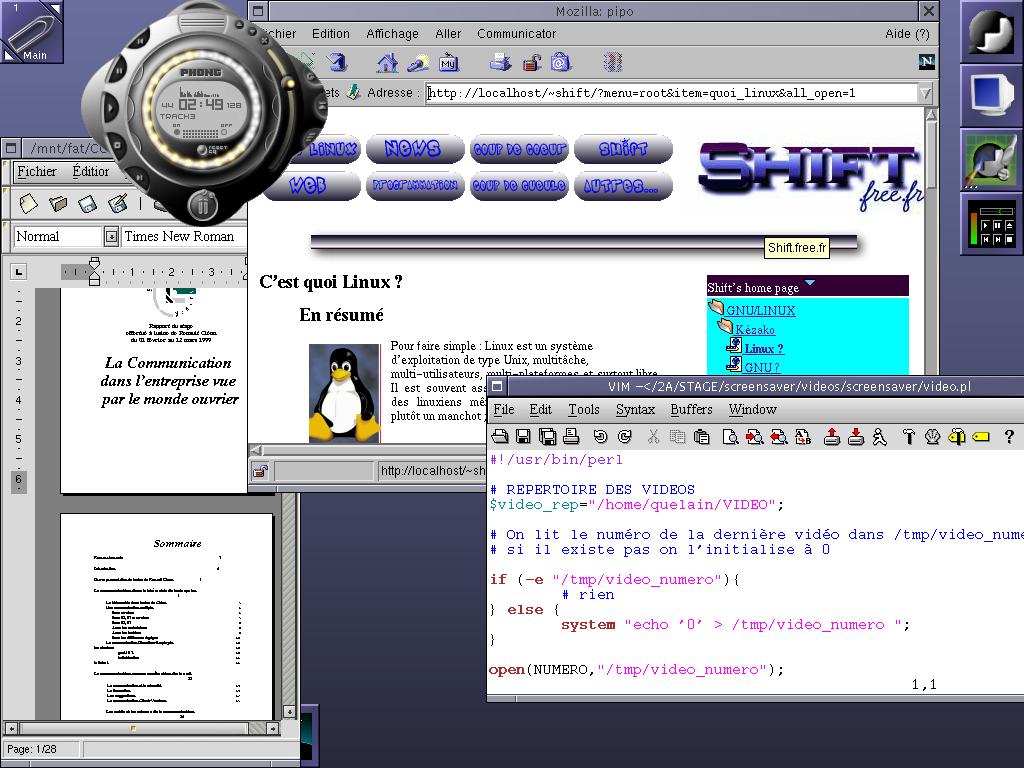Screen dimensions: 1024x768
Task: Click the NEWS navigation button on the page
Action: coord(414,149)
